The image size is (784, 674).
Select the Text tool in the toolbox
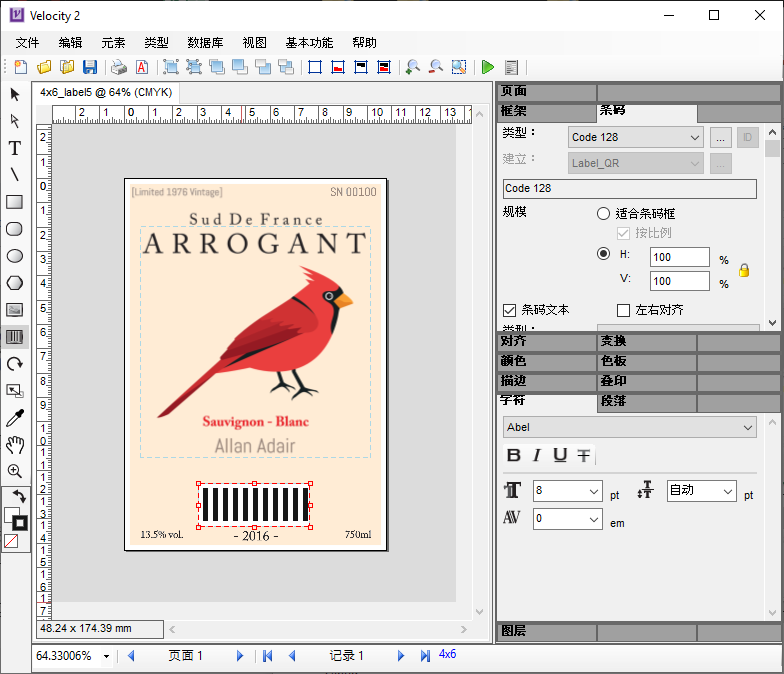tap(15, 148)
